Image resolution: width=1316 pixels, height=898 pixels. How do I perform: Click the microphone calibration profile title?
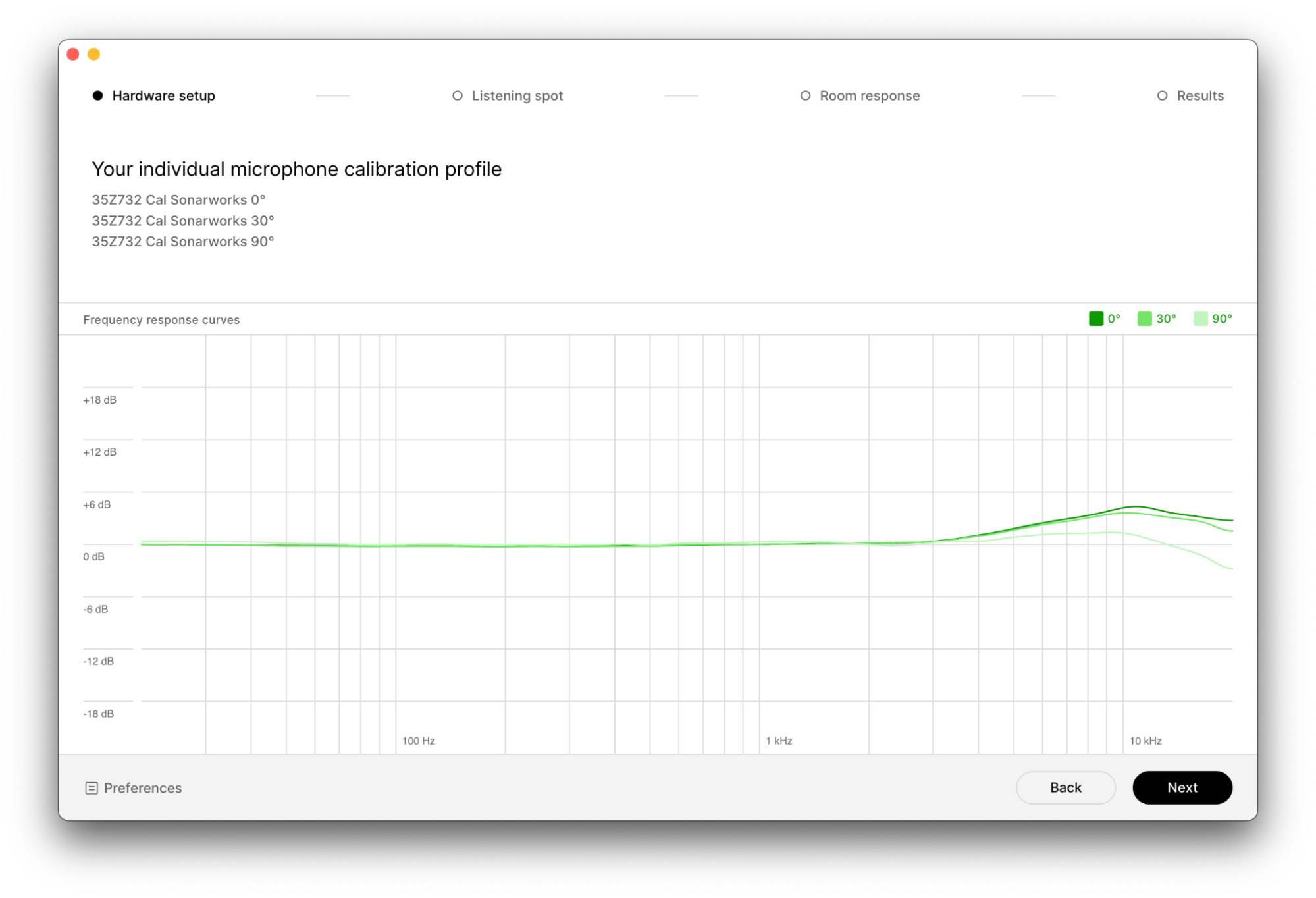coord(297,169)
